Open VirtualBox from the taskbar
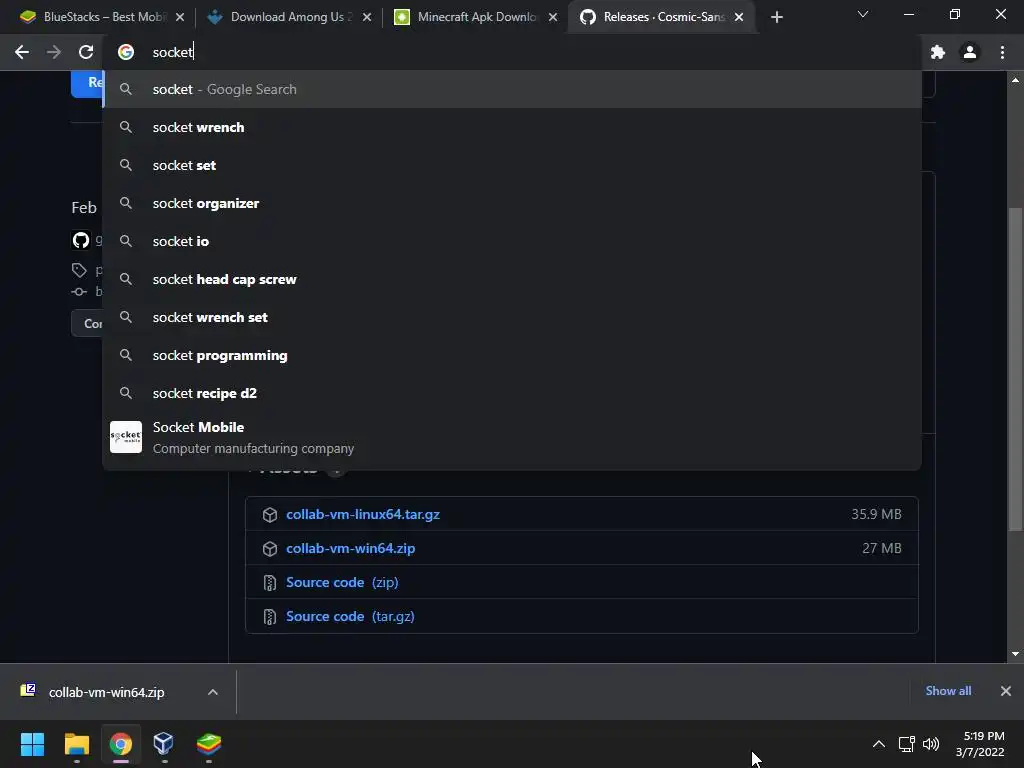 [x=164, y=744]
